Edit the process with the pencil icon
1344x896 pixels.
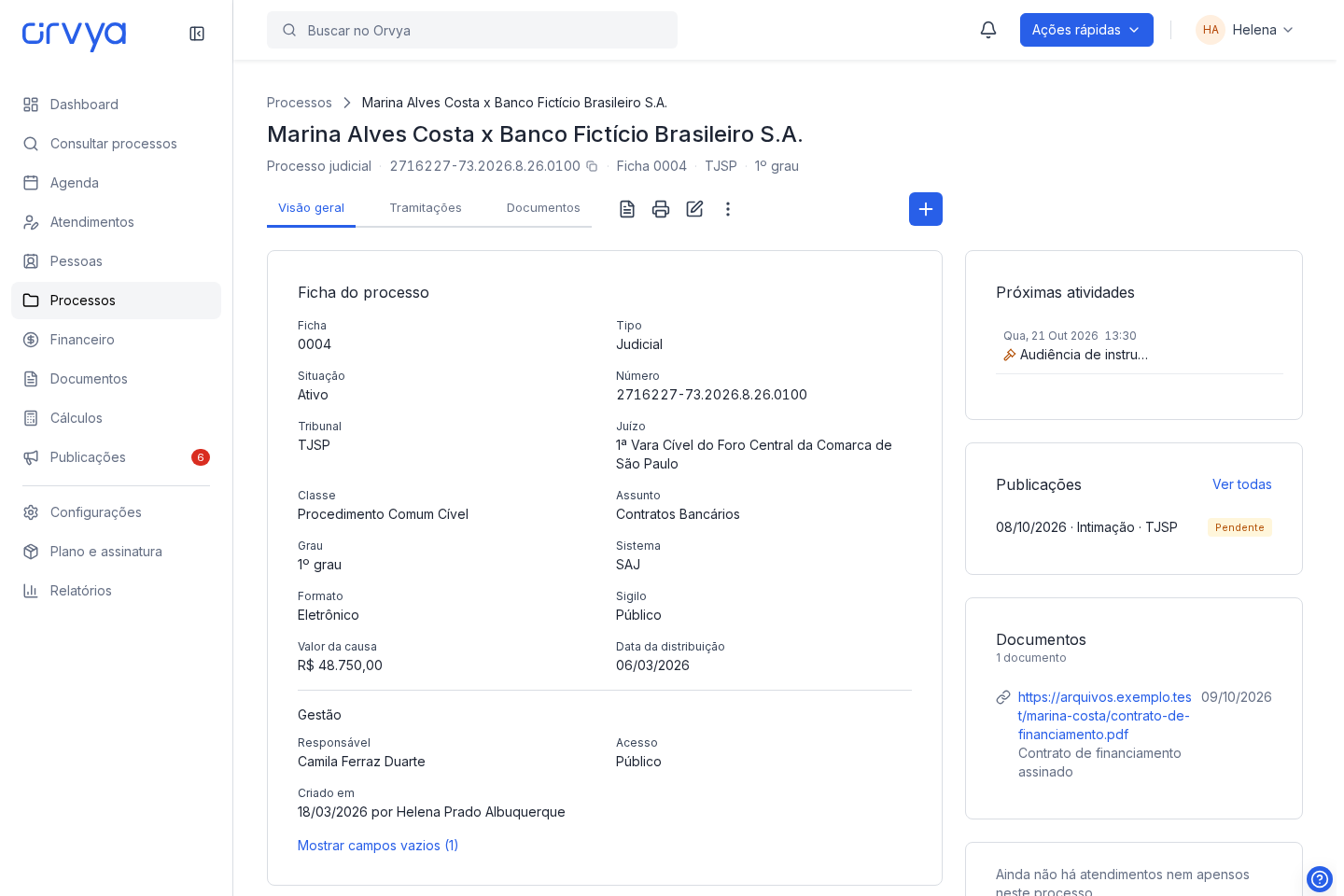(x=694, y=209)
